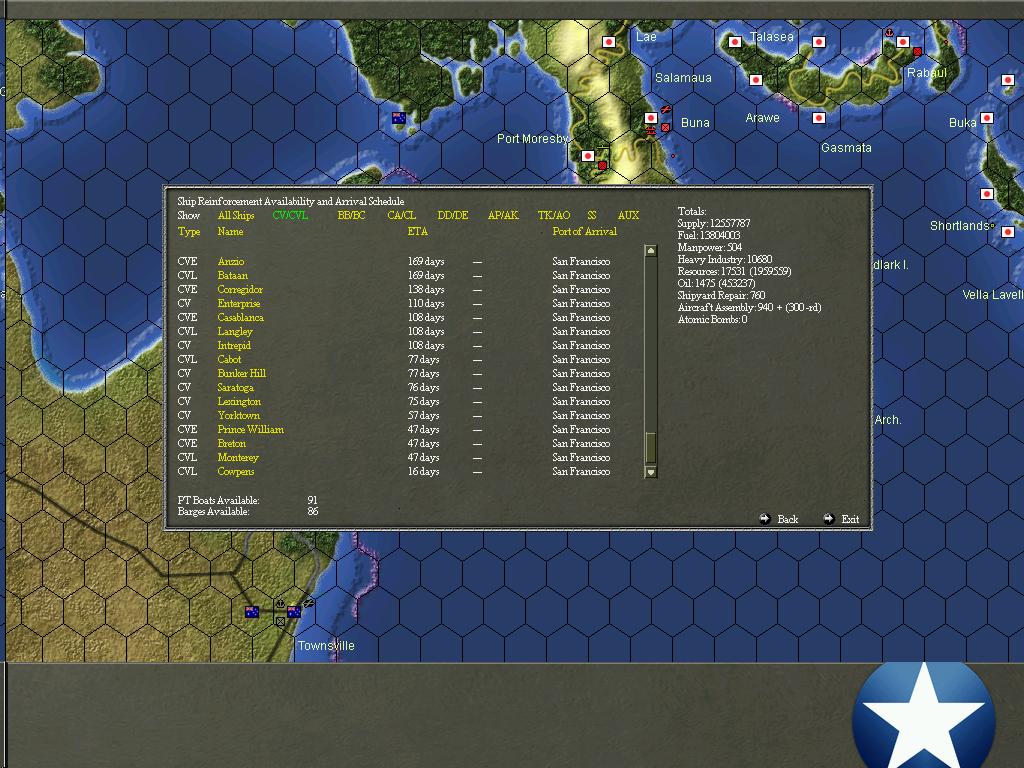Click Japanese flag base left of Gasmata
Image resolution: width=1024 pixels, height=768 pixels.
coord(818,118)
